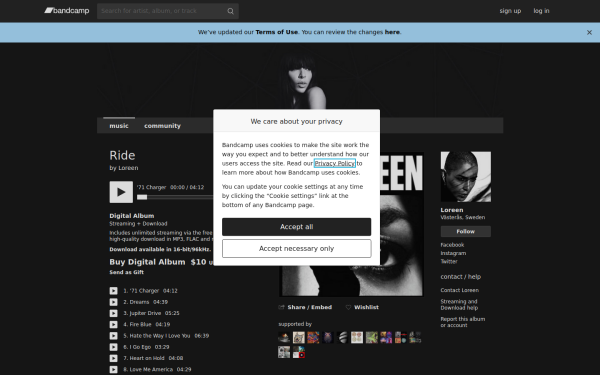Open the Heart on Hold track title
Image resolution: width=600 pixels, height=375 pixels.
pos(147,359)
